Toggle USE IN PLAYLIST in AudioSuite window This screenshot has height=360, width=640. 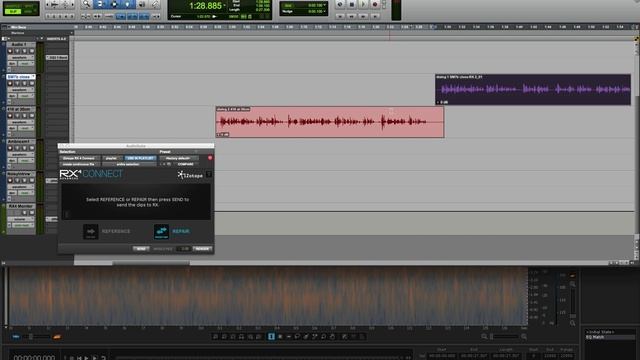[140, 158]
